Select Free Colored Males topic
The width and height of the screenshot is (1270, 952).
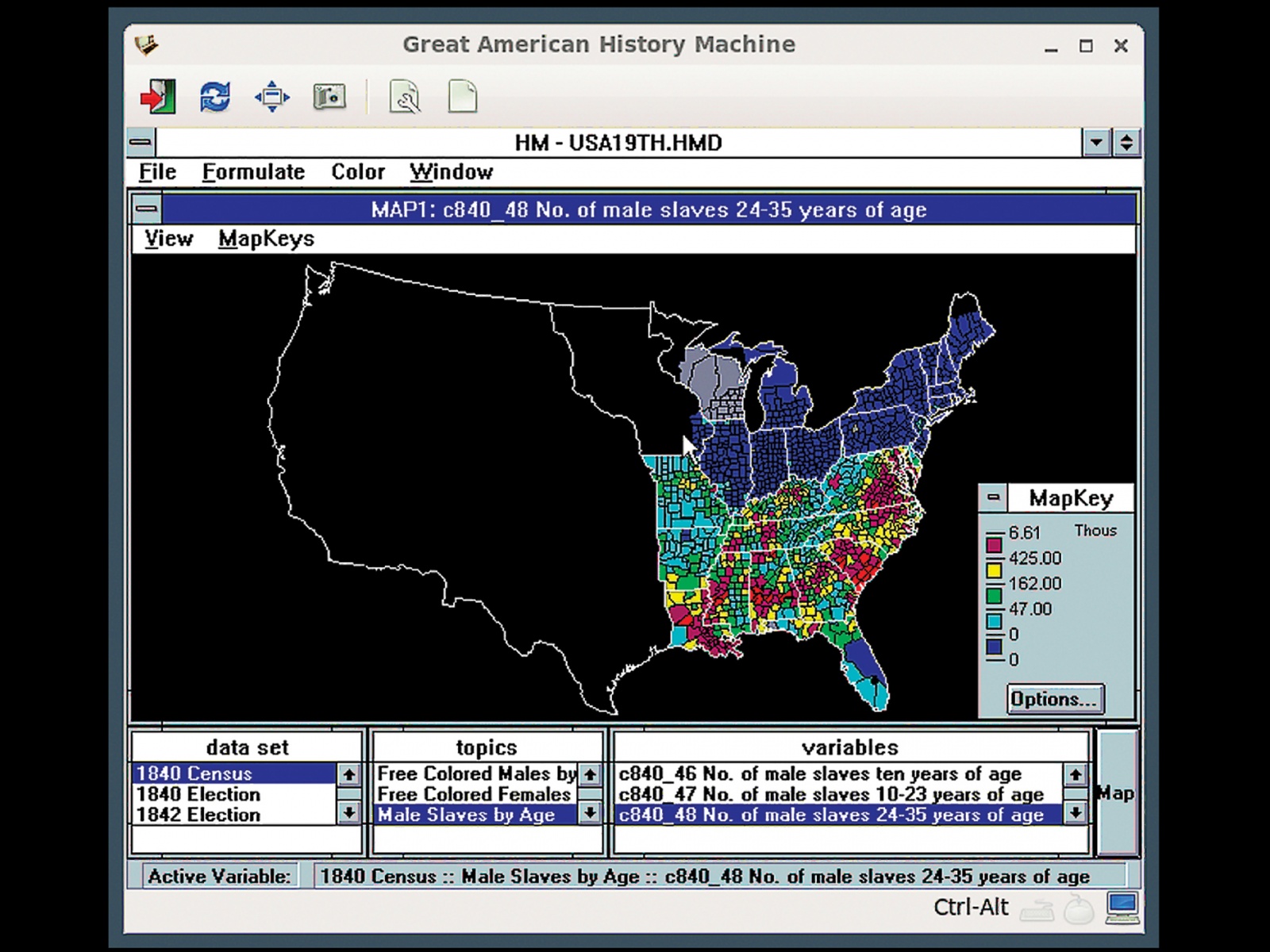[x=476, y=773]
